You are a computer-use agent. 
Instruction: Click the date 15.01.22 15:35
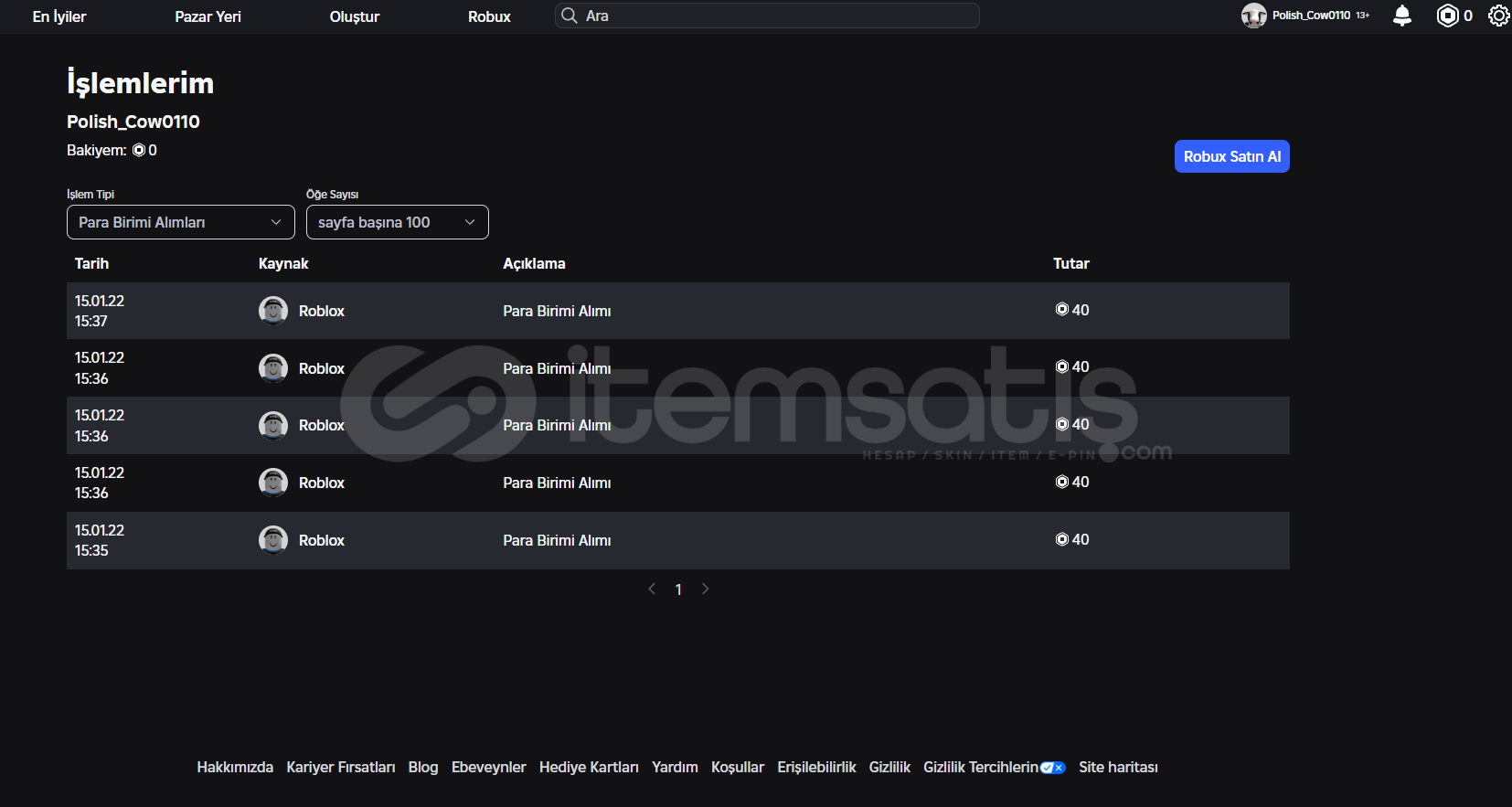coord(100,540)
